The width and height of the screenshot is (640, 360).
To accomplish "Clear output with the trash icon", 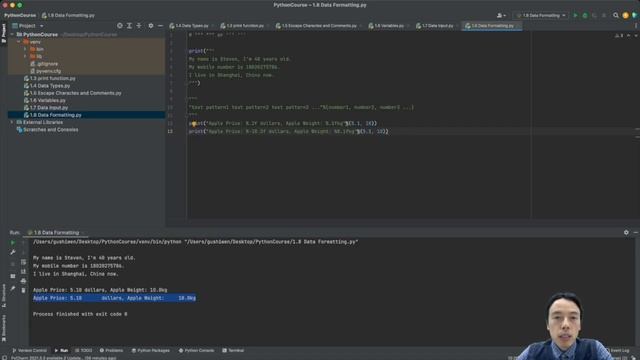I will (x=23, y=290).
